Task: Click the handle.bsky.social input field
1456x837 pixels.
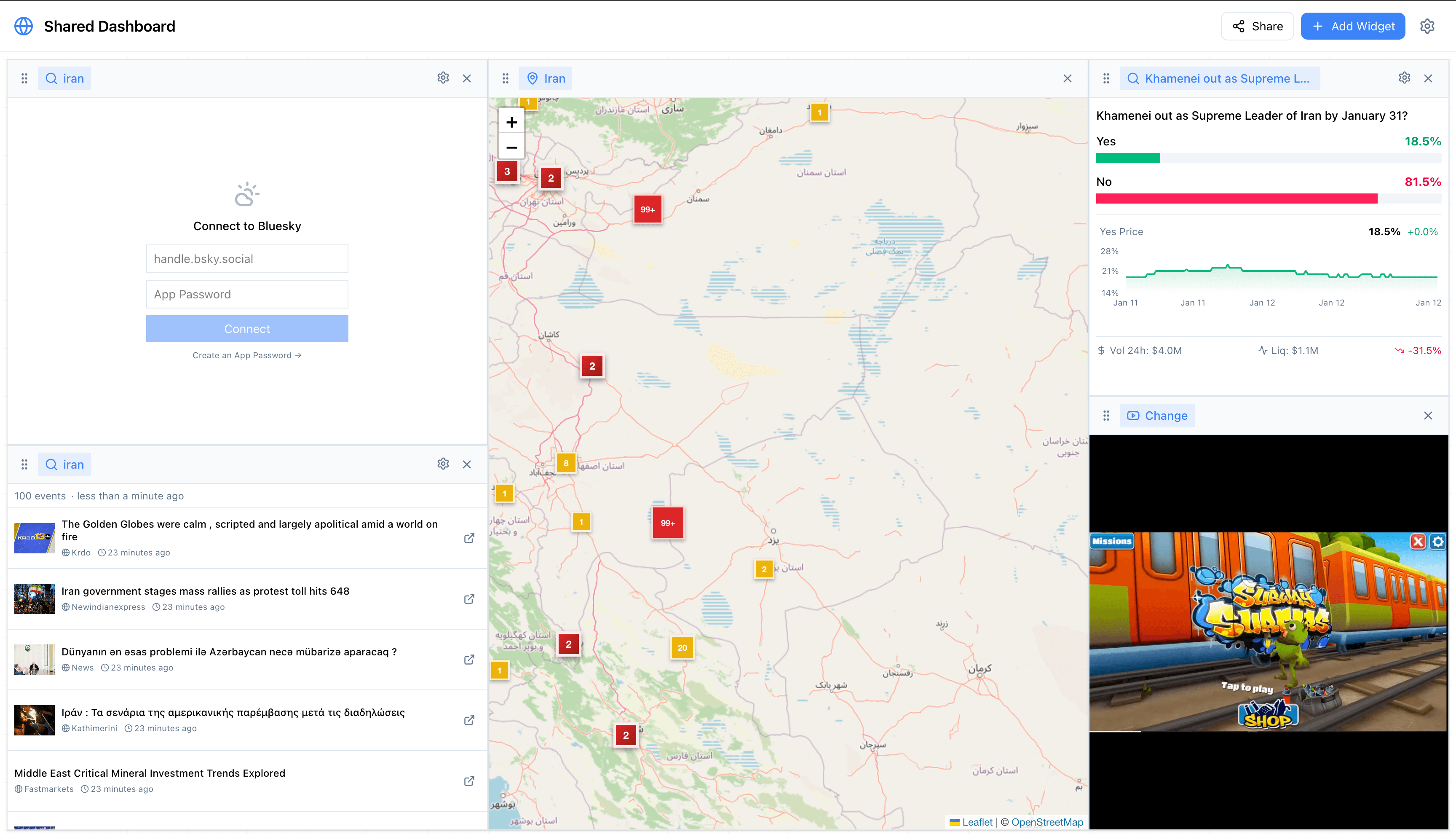Action: point(246,259)
